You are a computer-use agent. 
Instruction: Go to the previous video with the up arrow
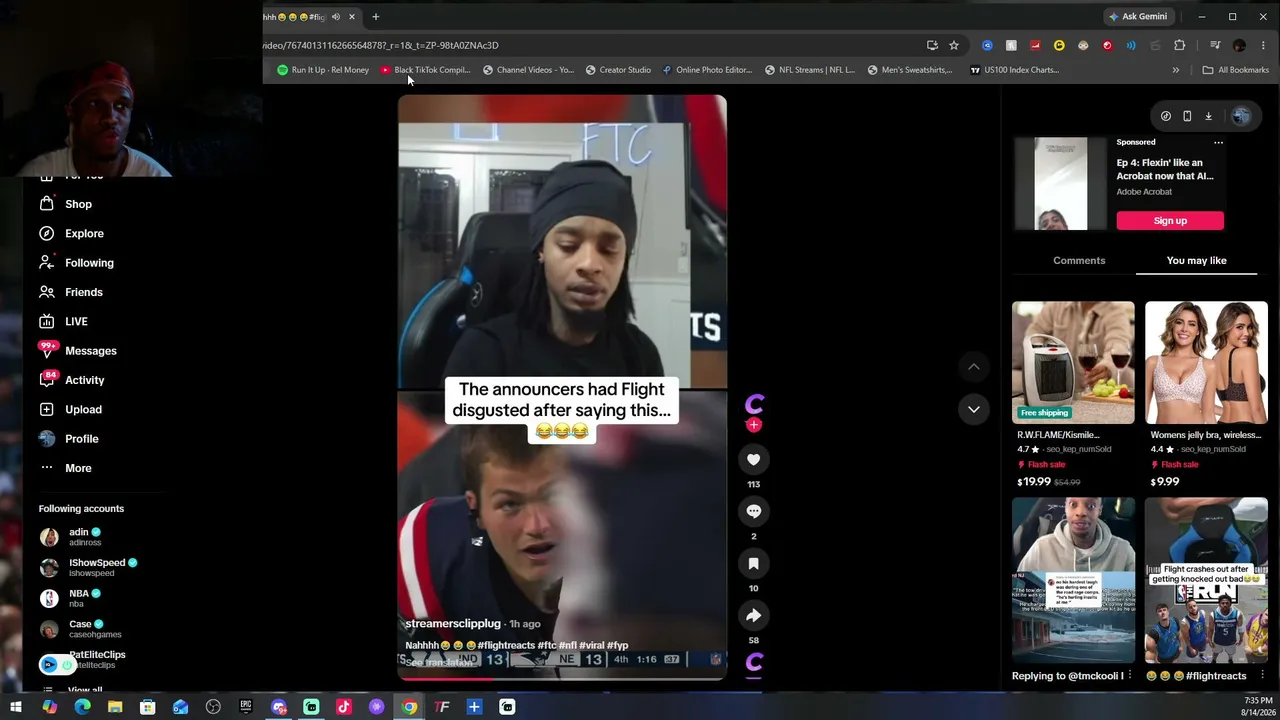973,367
